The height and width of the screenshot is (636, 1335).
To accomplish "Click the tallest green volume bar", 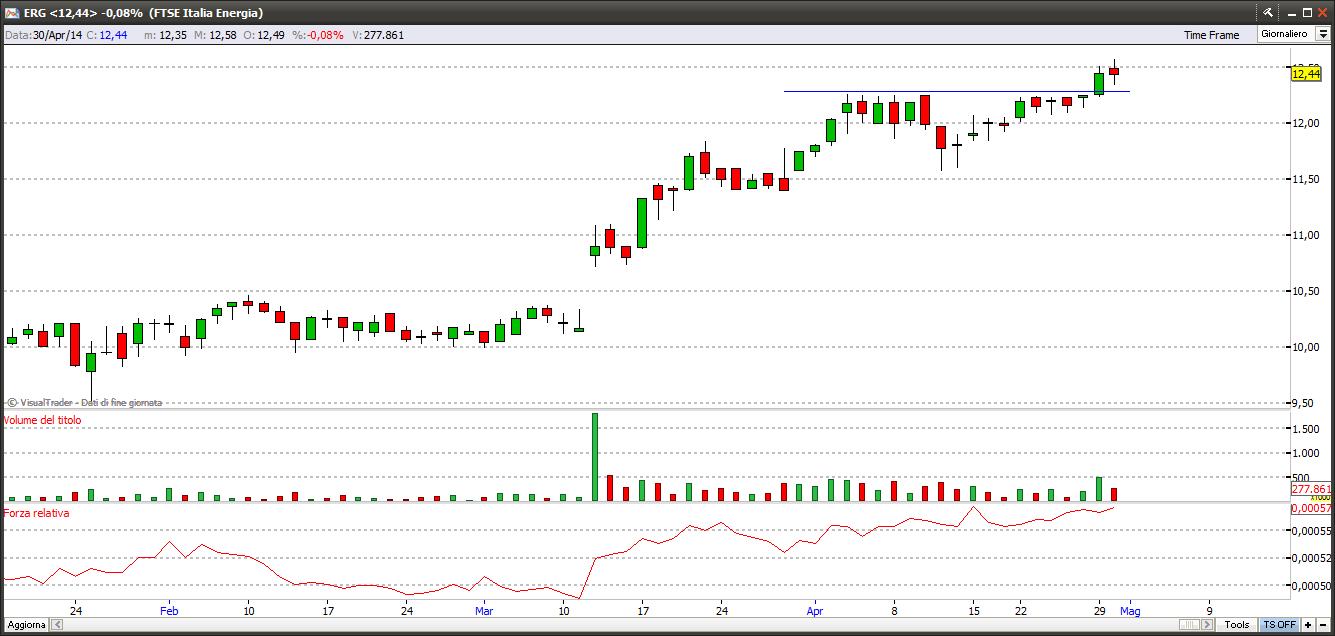I will 595,457.
